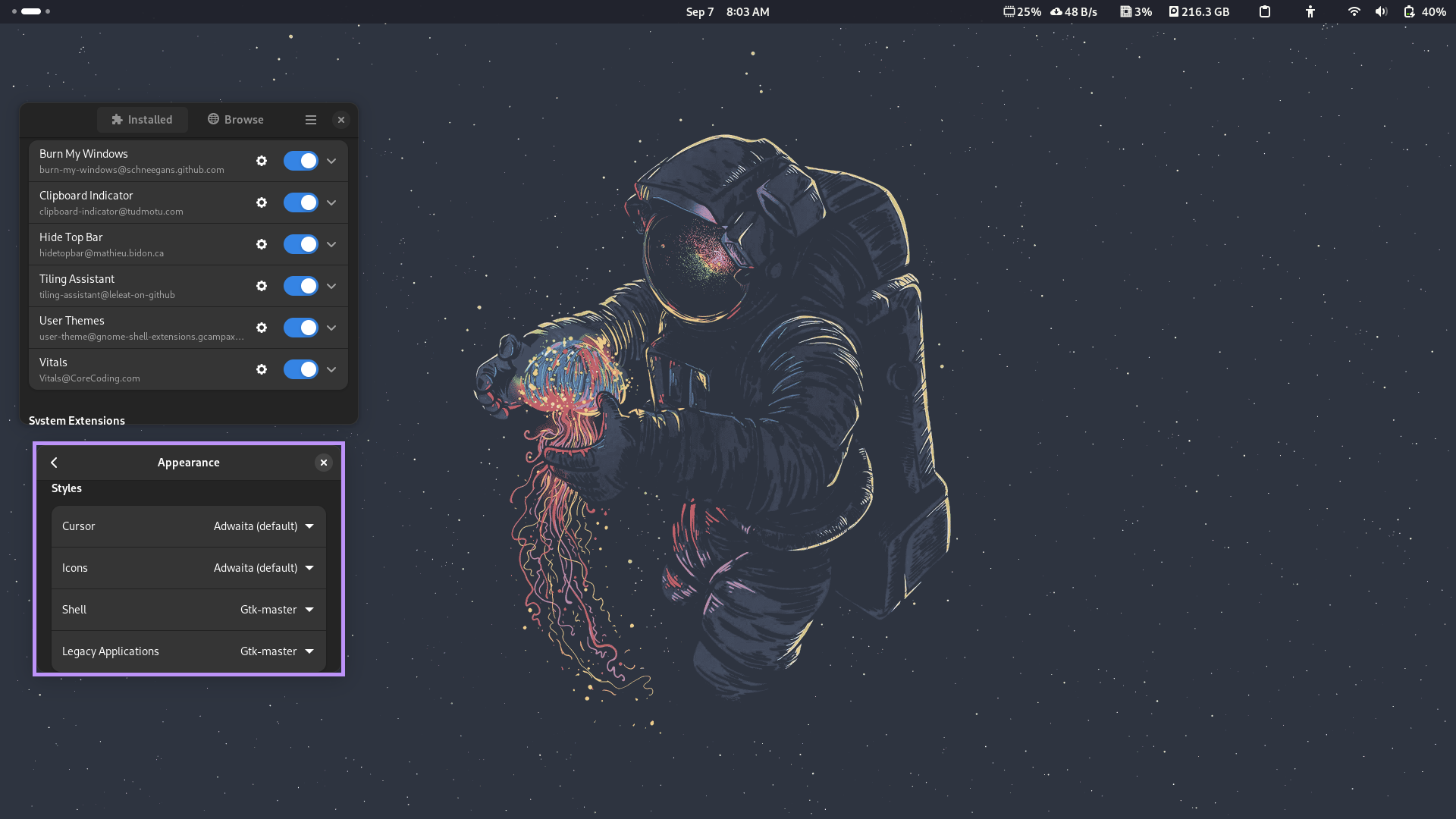Click the accessibility icon in the top bar
The height and width of the screenshot is (819, 1456).
pos(1311,11)
